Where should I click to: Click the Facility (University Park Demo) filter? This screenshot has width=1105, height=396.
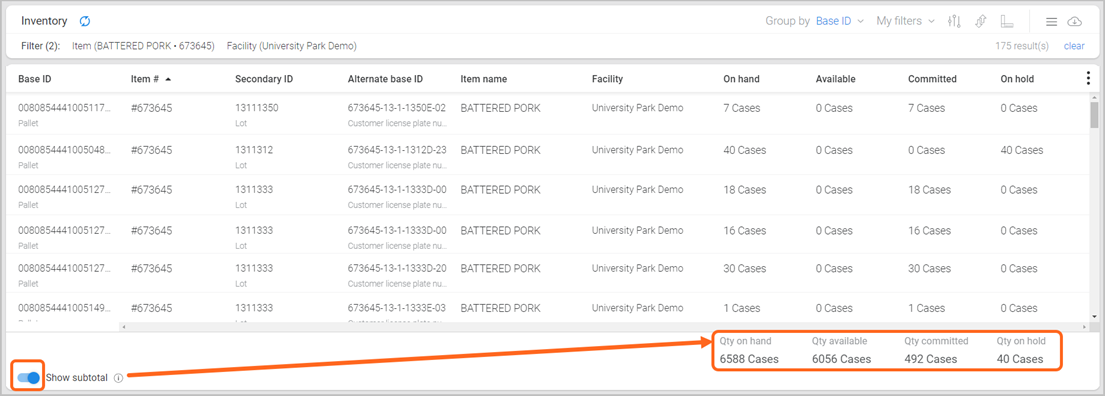click(x=292, y=47)
